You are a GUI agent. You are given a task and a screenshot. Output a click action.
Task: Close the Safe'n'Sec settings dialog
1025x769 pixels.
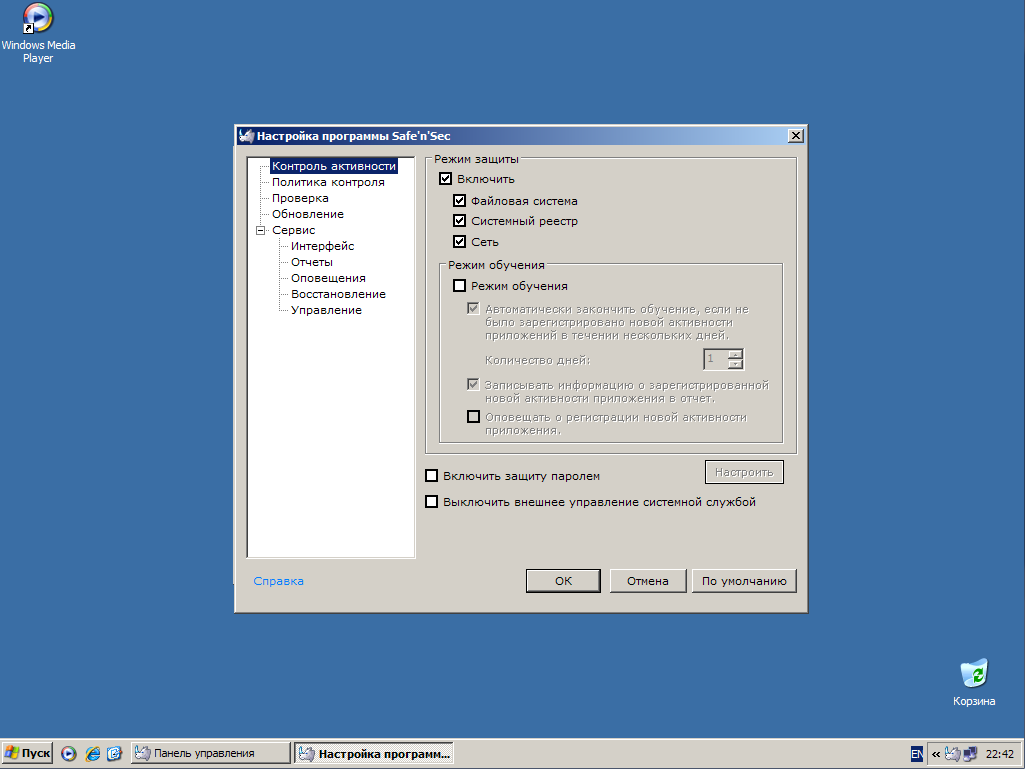(x=796, y=135)
